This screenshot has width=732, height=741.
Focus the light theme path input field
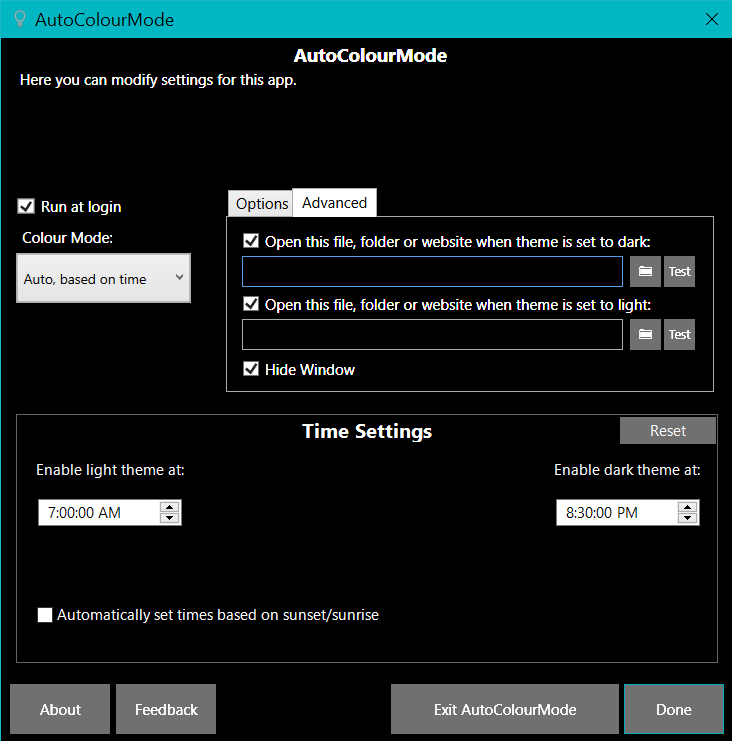tap(432, 335)
